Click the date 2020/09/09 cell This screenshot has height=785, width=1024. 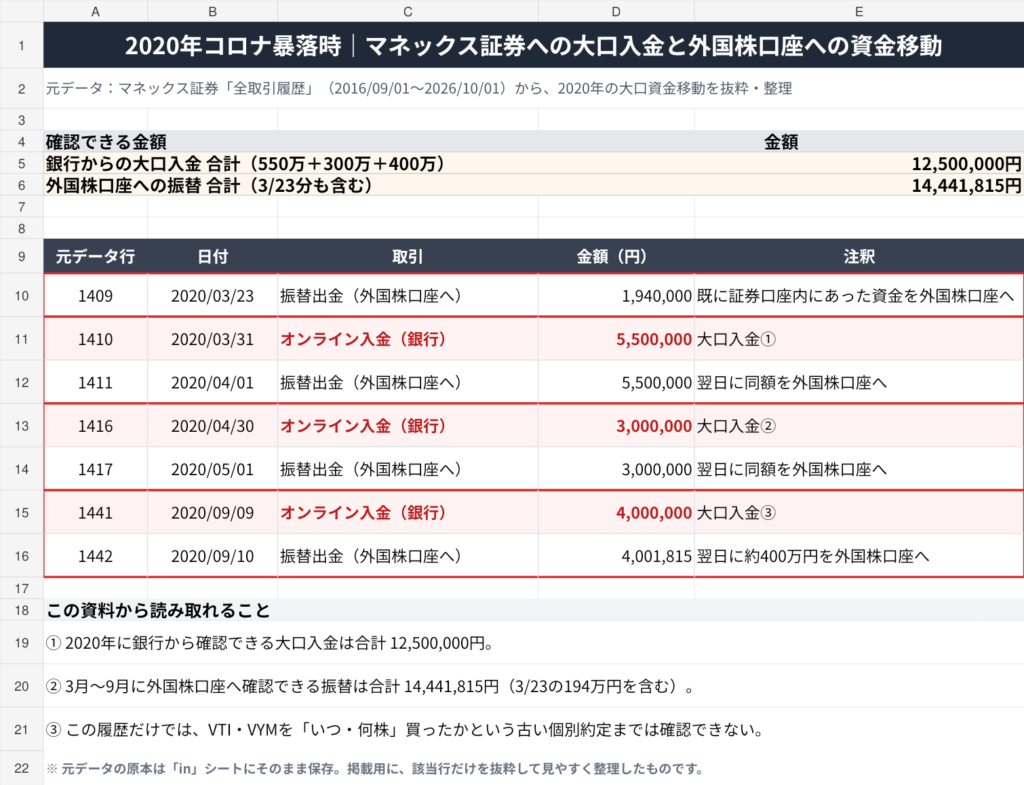click(x=212, y=513)
